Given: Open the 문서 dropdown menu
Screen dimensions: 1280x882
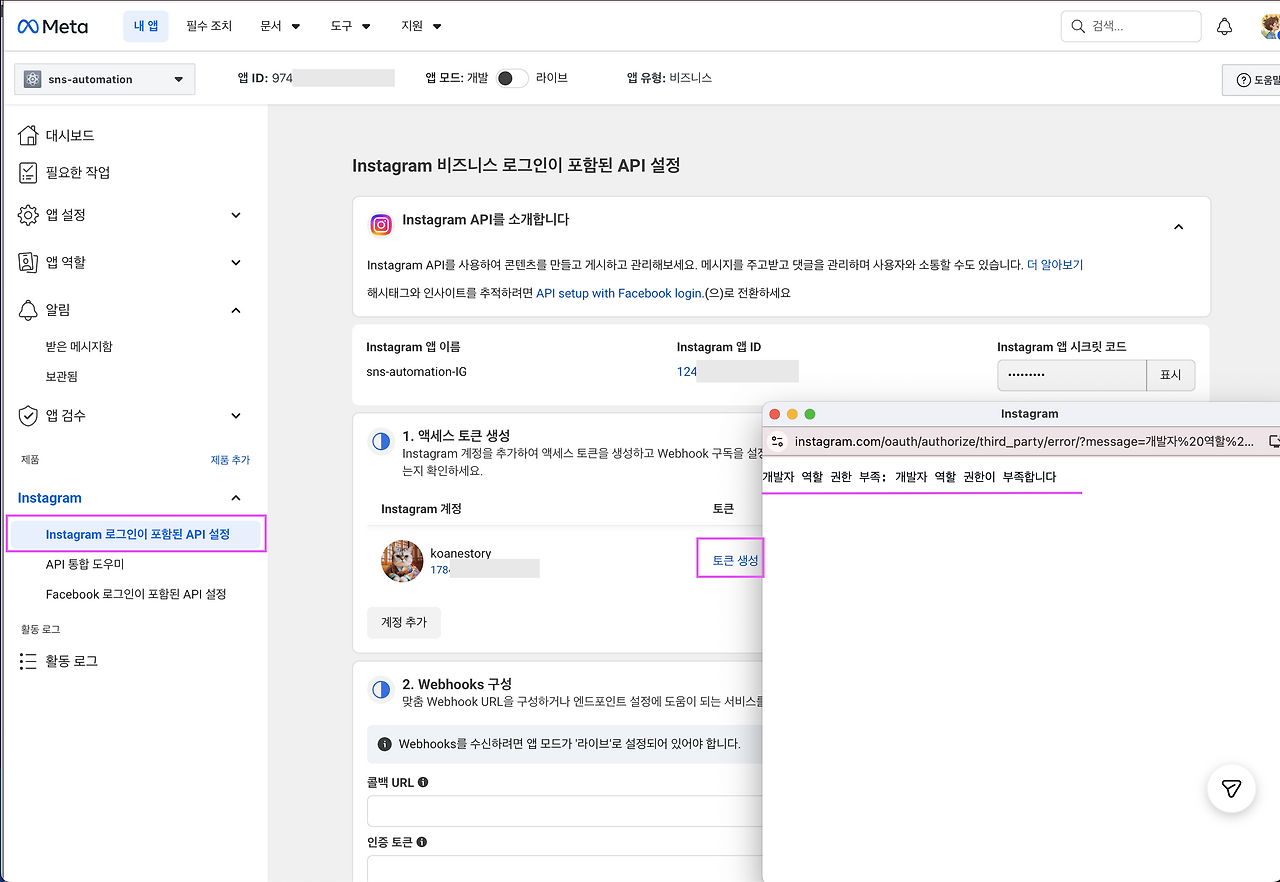Looking at the screenshot, I should tap(280, 26).
